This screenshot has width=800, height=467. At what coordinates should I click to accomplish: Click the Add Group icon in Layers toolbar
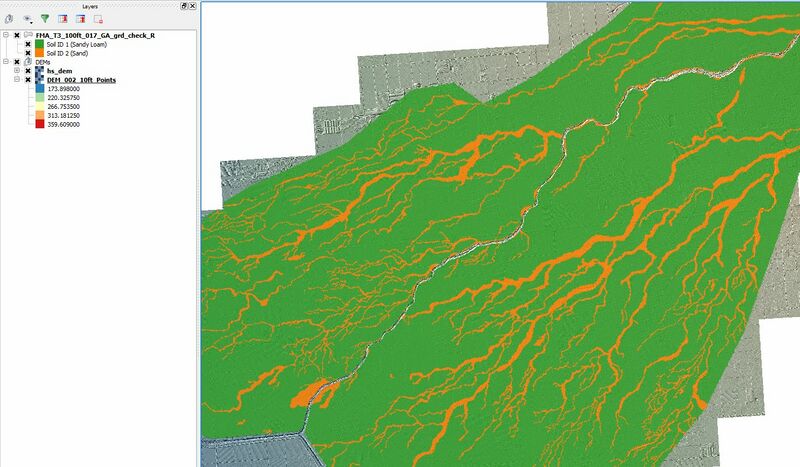[x=9, y=18]
